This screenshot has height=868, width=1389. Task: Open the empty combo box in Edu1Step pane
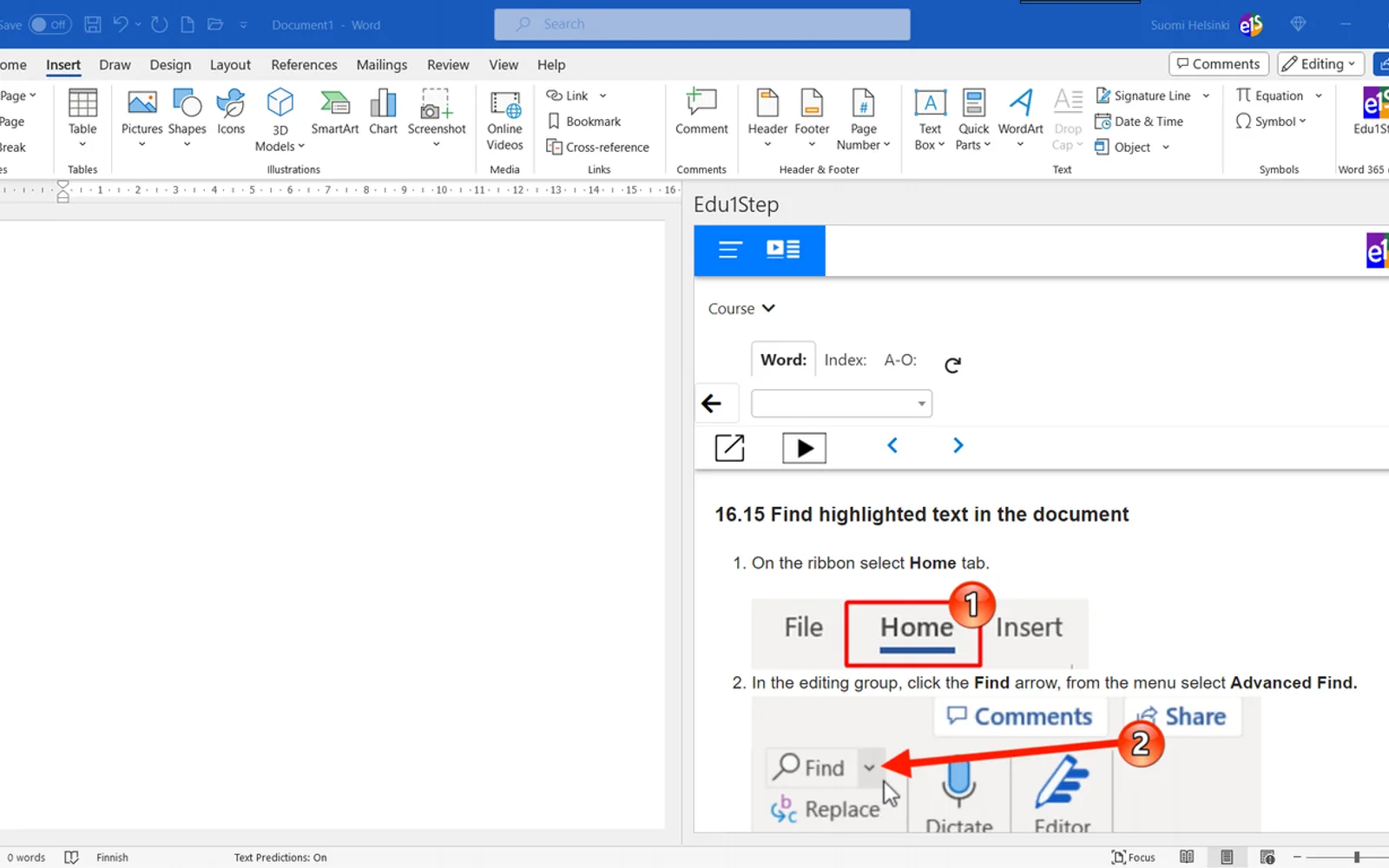[x=841, y=404]
